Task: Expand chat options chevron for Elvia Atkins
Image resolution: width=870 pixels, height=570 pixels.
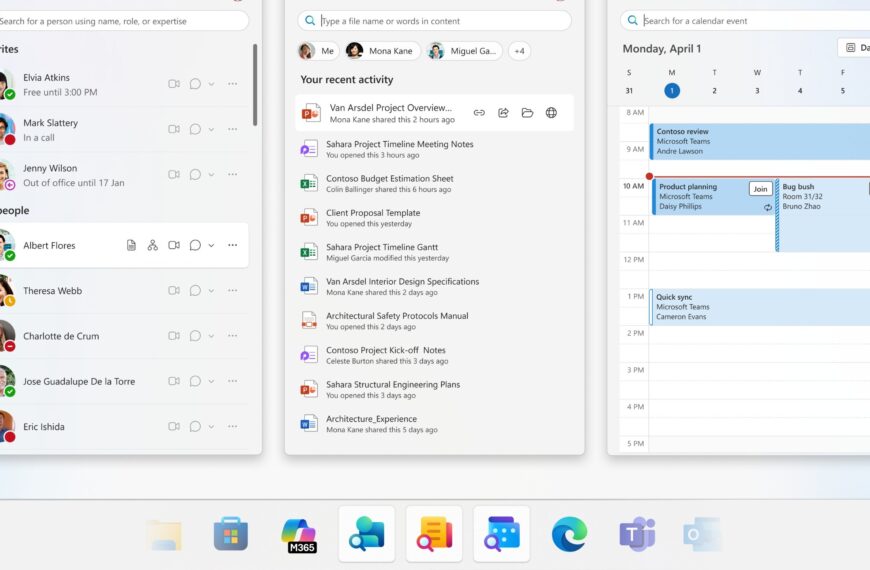Action: click(211, 84)
